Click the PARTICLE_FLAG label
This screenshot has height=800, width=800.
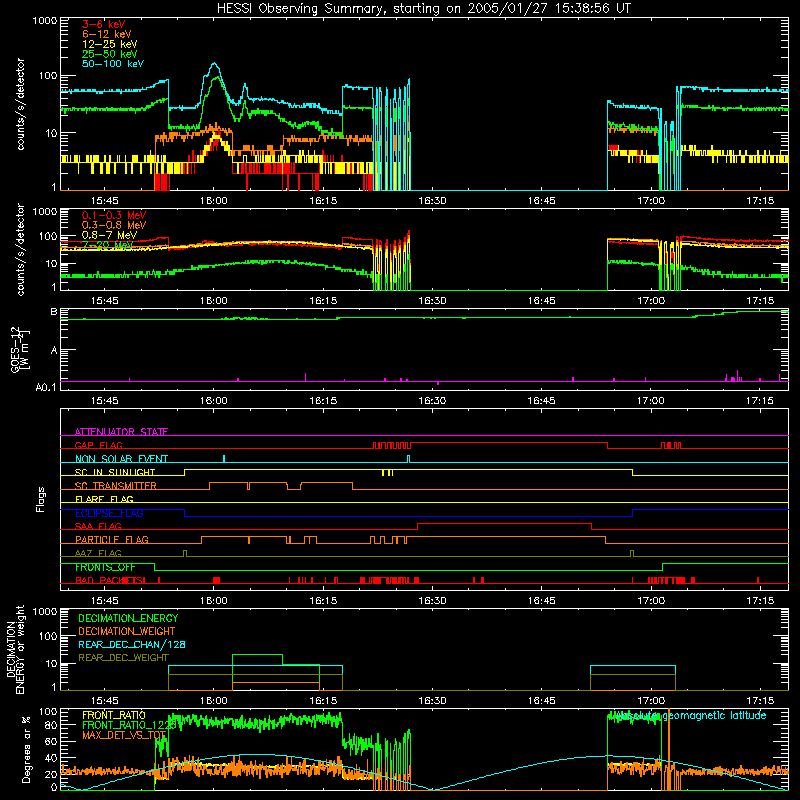[112, 540]
